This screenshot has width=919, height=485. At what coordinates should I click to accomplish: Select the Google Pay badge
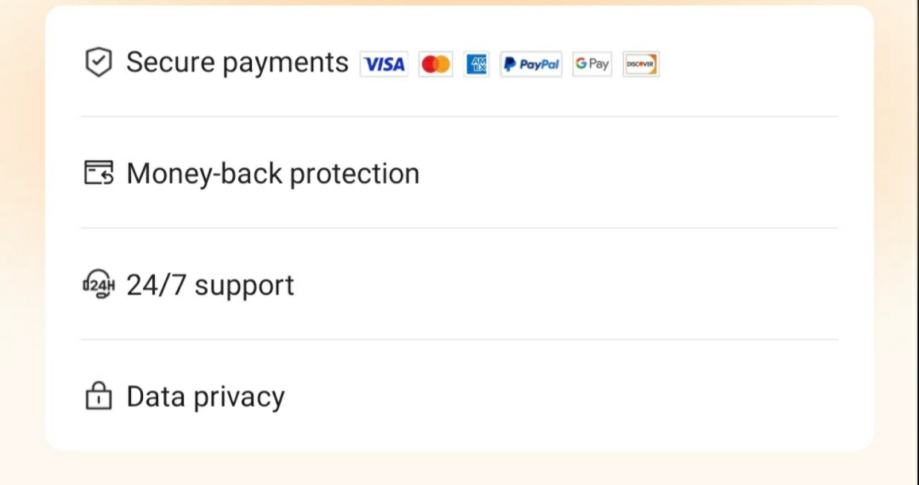[592, 65]
